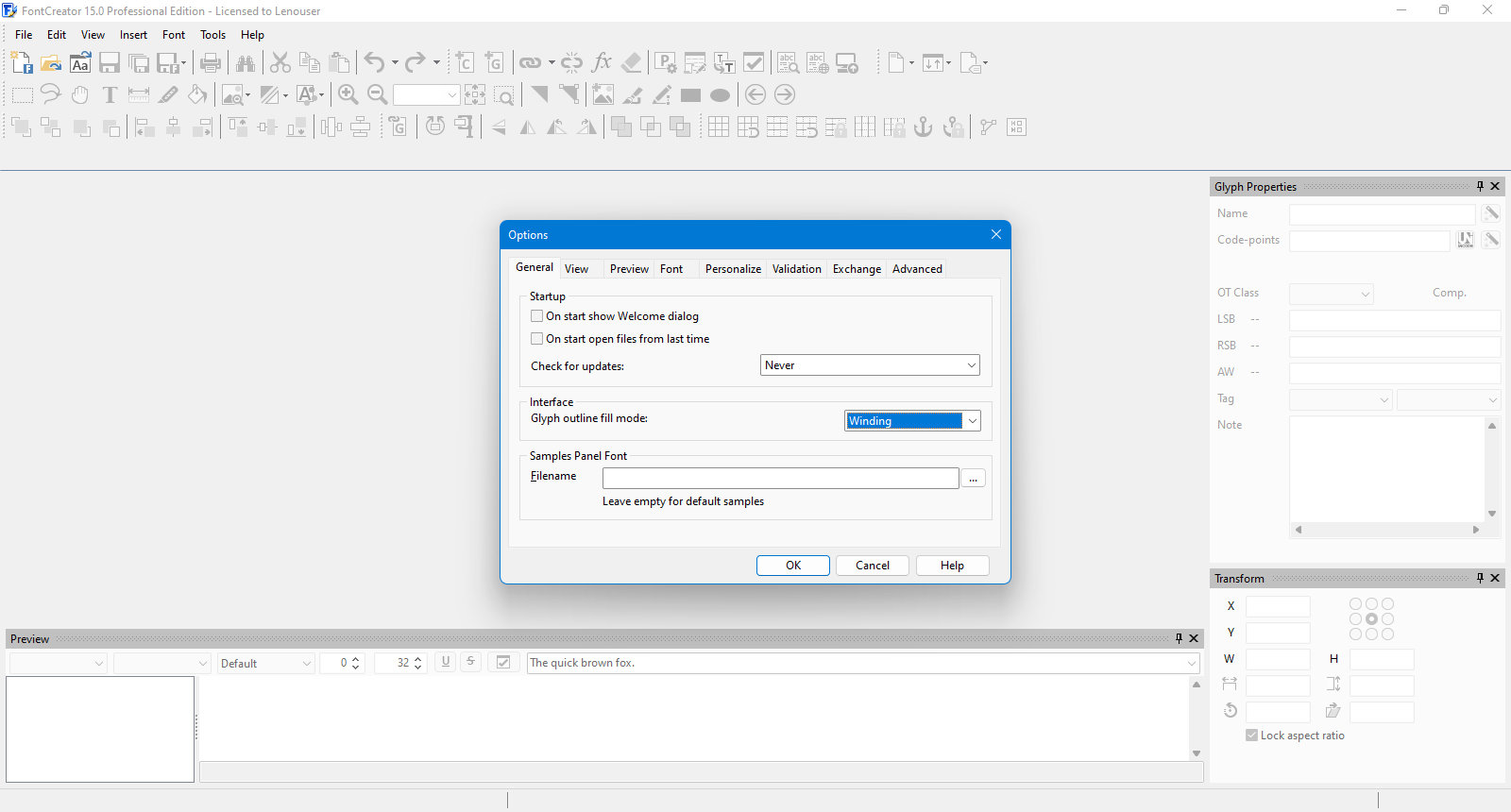Click the Zoom In magnifier icon
The width and height of the screenshot is (1511, 812).
(348, 94)
